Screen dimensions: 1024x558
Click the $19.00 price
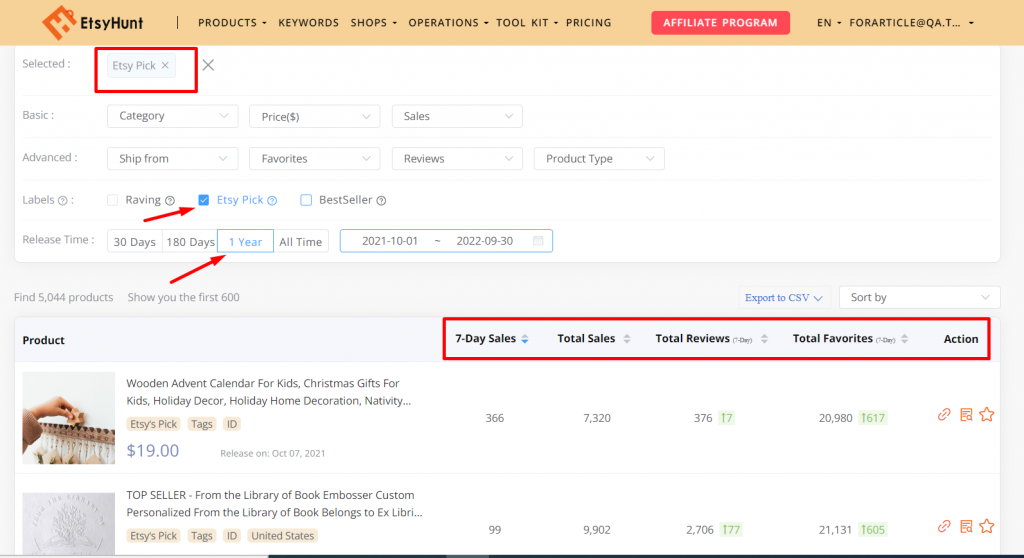point(152,451)
